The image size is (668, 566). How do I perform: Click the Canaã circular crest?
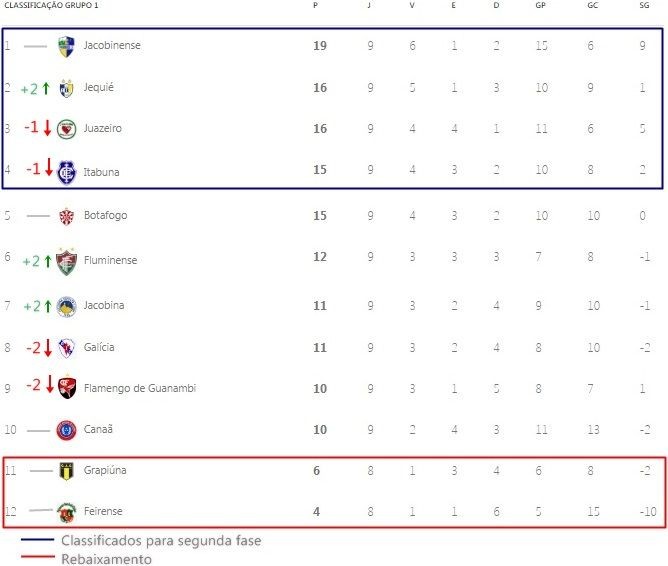66,430
